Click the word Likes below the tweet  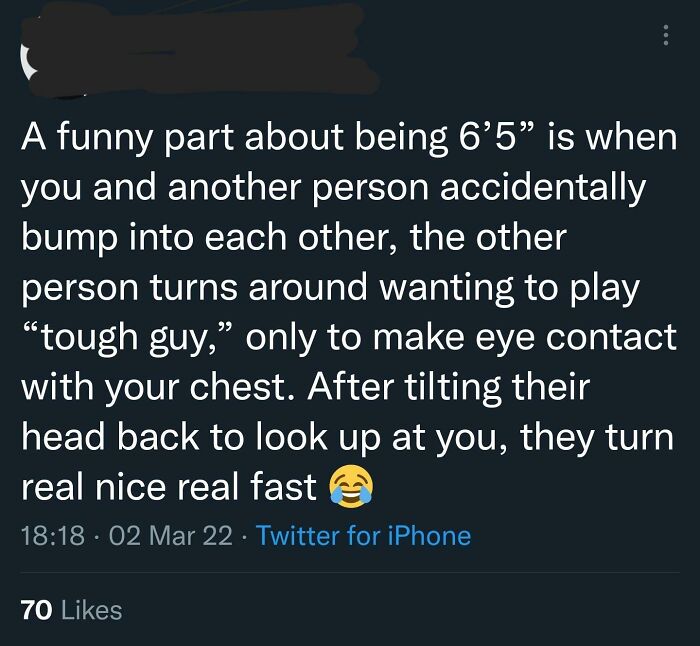[90, 609]
